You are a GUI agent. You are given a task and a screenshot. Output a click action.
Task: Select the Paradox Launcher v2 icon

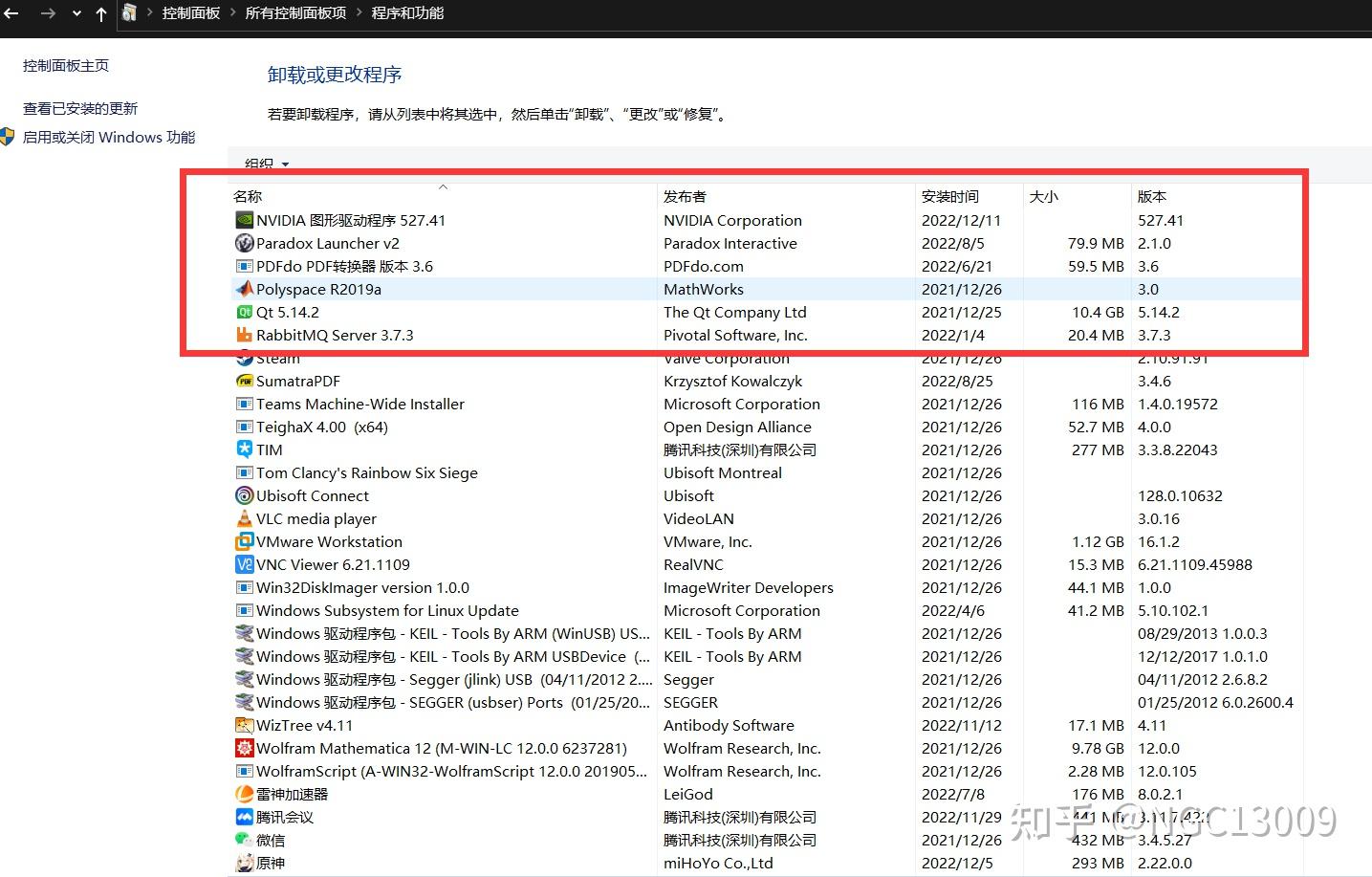click(x=244, y=243)
